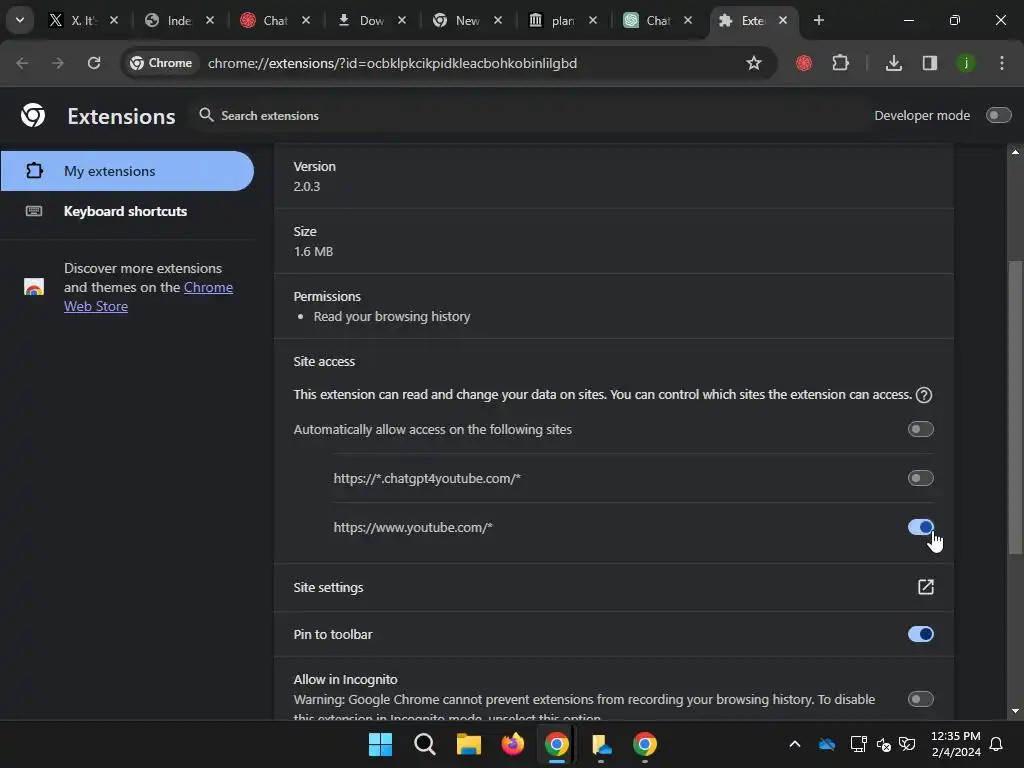Open Chrome three-dot menu
The height and width of the screenshot is (768, 1024).
[1002, 63]
